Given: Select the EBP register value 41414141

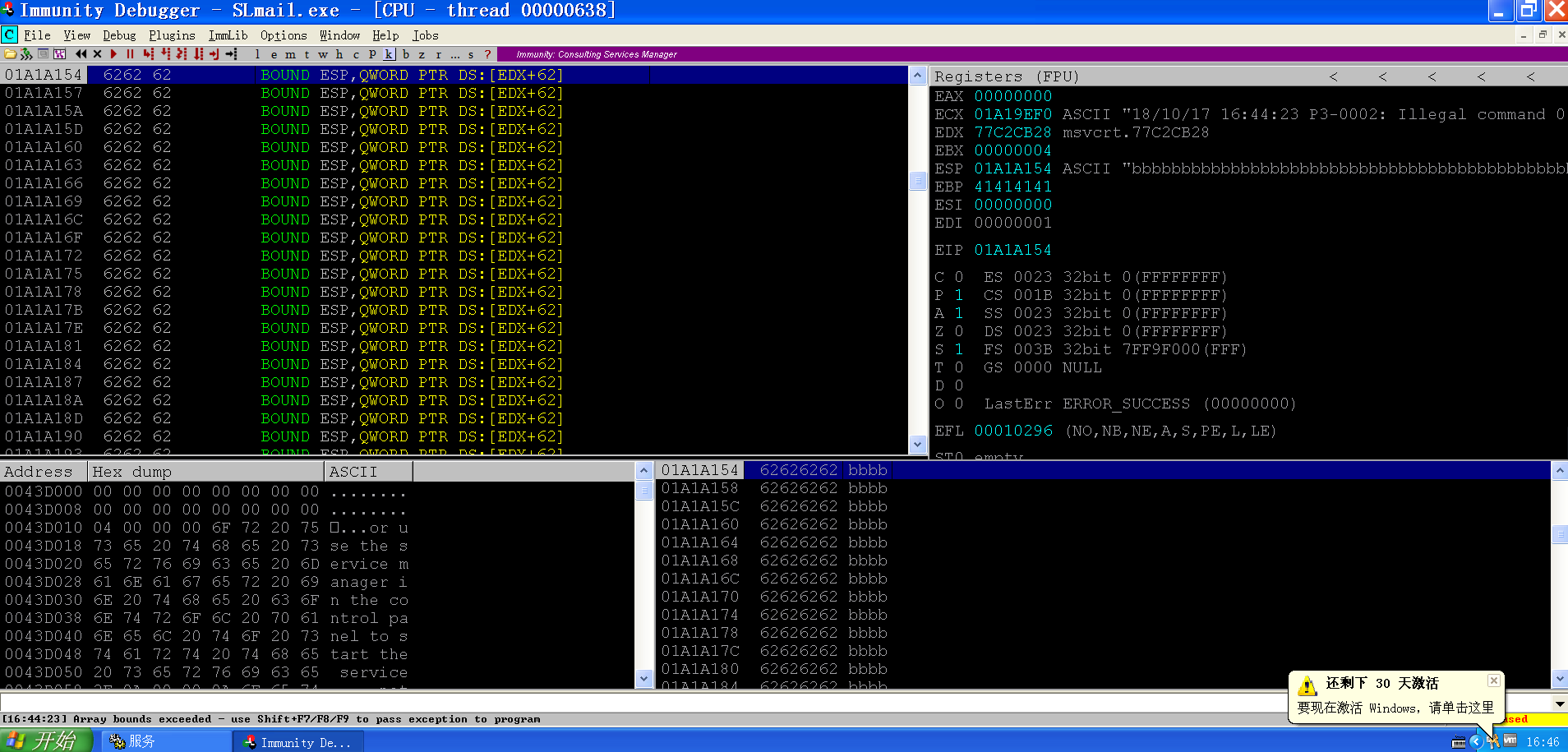Looking at the screenshot, I should tap(1012, 187).
